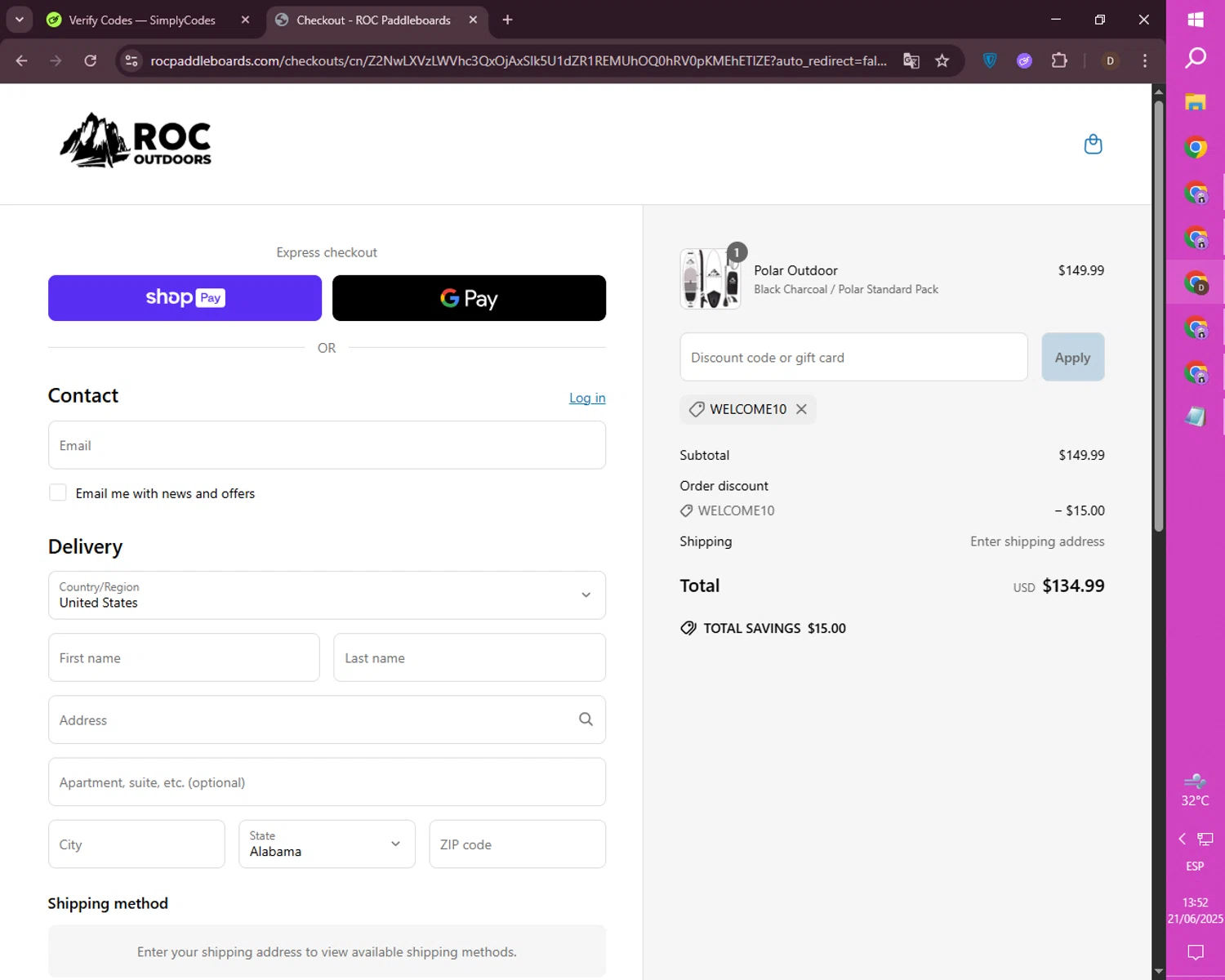The image size is (1225, 980).
Task: Click the ESP language indicator
Action: (x=1195, y=866)
